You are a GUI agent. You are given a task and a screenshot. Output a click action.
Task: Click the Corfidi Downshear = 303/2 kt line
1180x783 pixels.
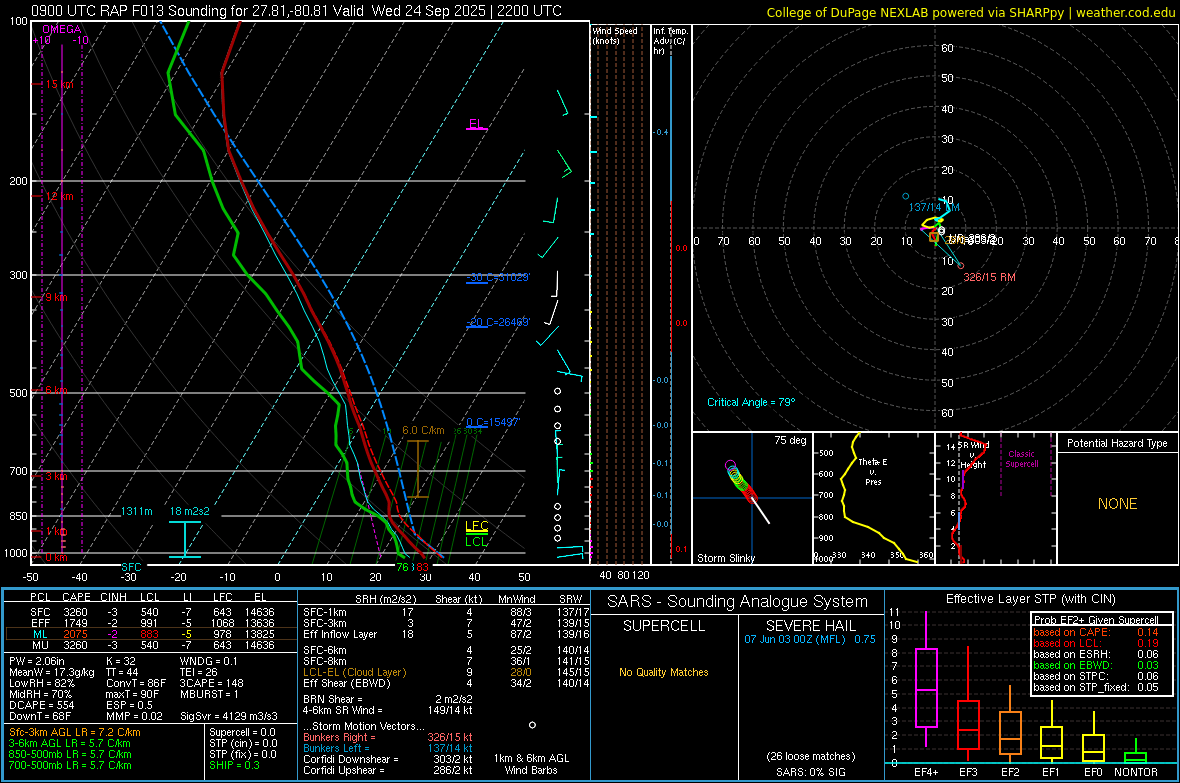point(388,759)
